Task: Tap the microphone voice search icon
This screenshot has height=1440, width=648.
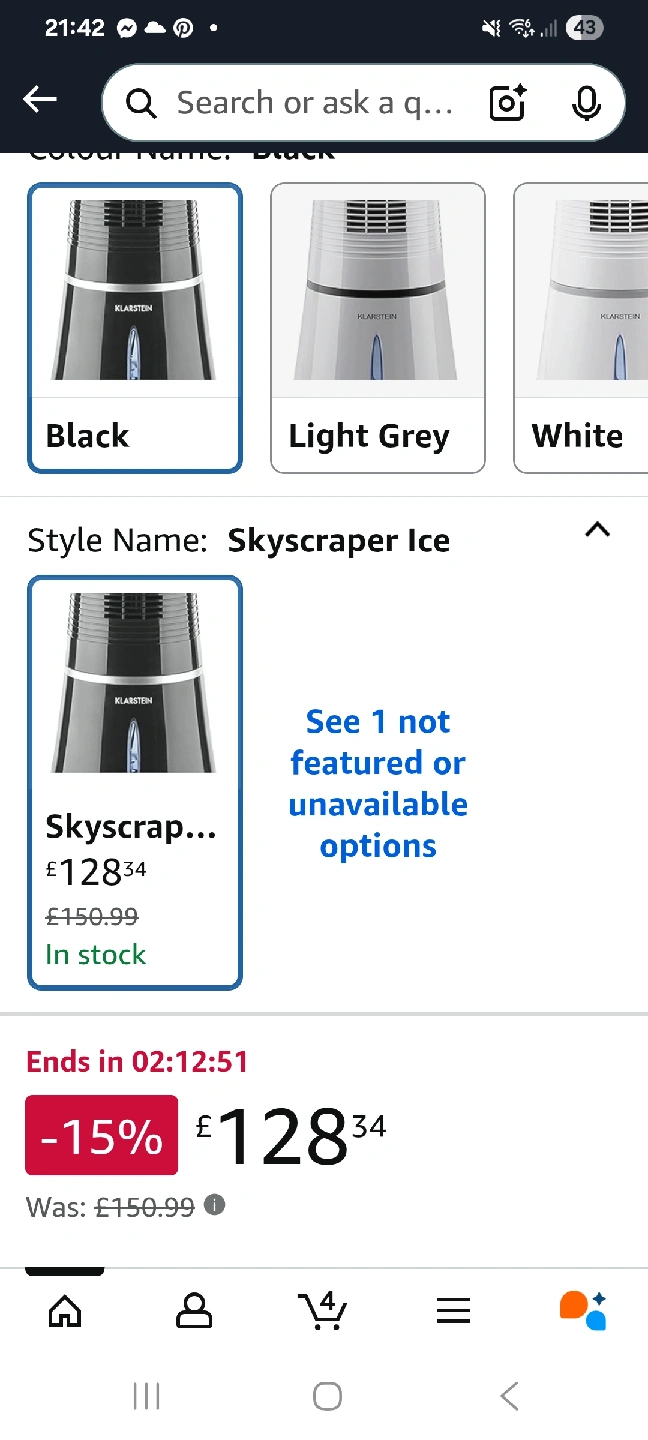Action: 586,103
